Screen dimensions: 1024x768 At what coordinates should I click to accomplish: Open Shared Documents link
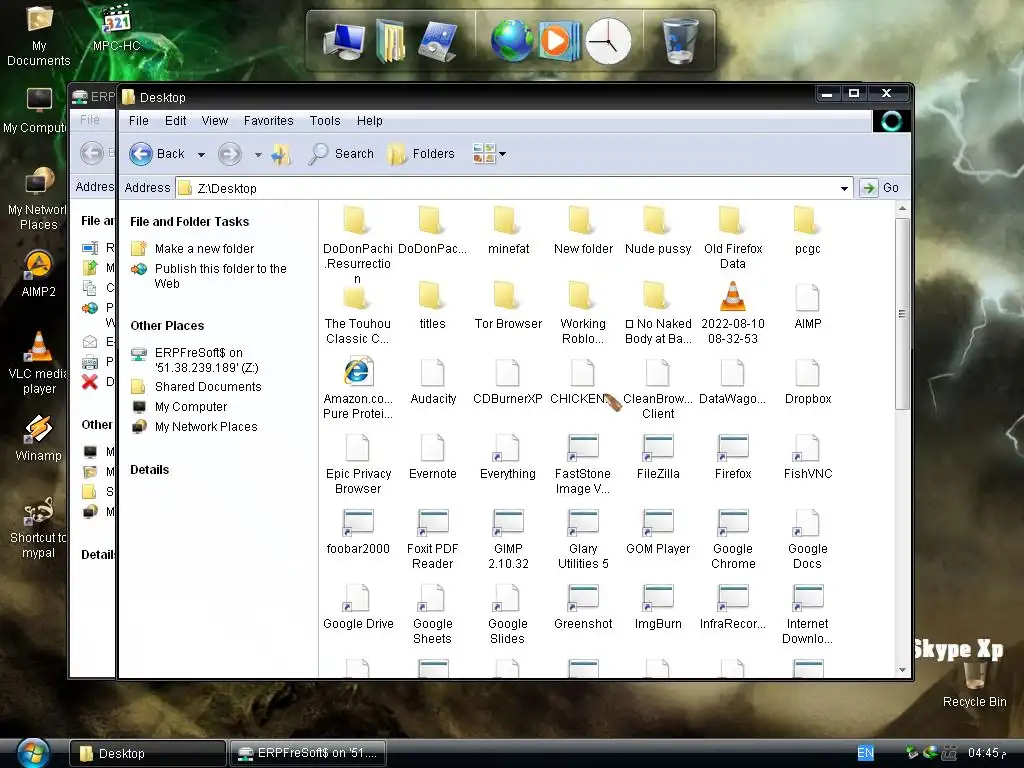click(x=208, y=387)
